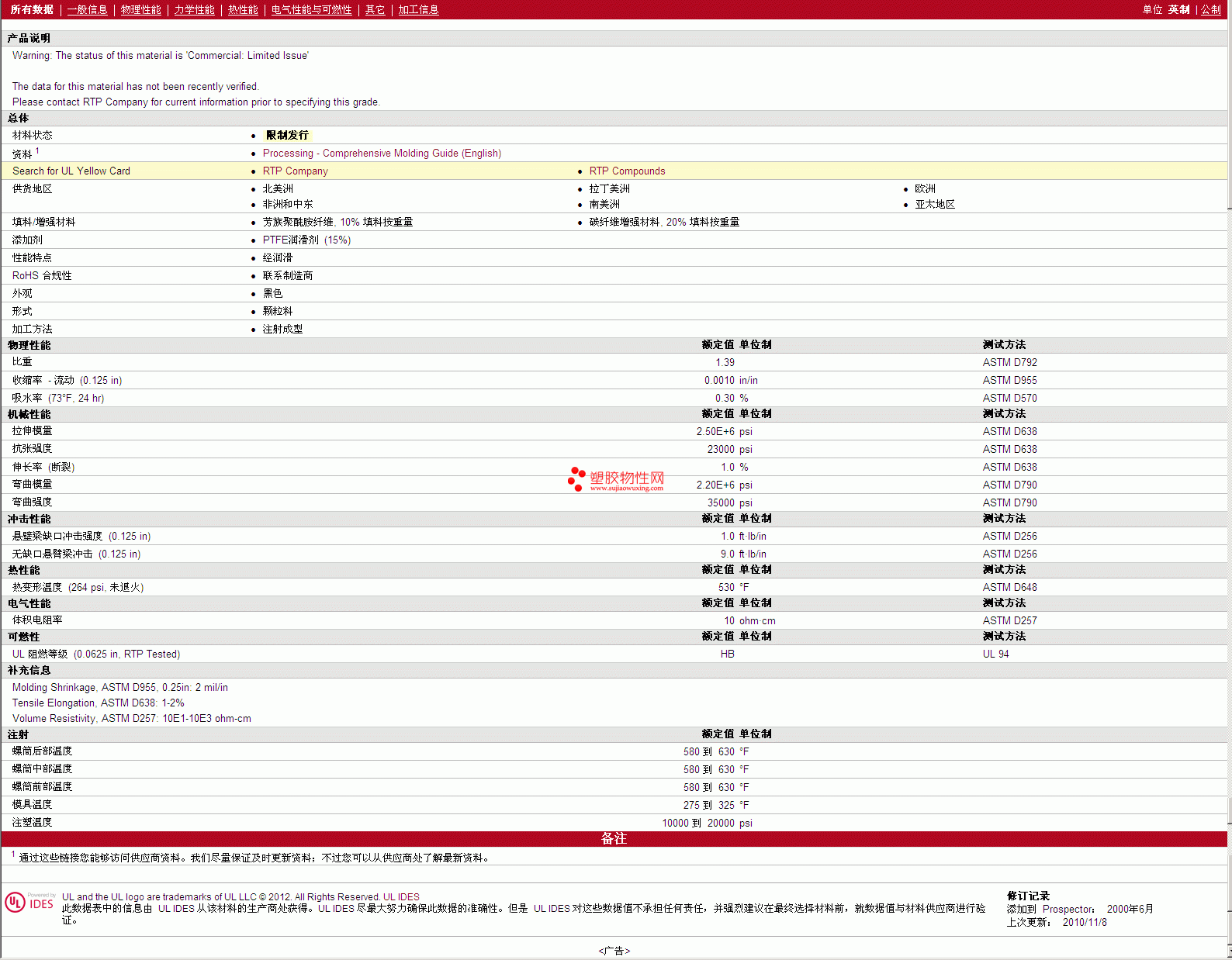Click the 模具温度 row label
The image size is (1232, 960).
(32, 804)
